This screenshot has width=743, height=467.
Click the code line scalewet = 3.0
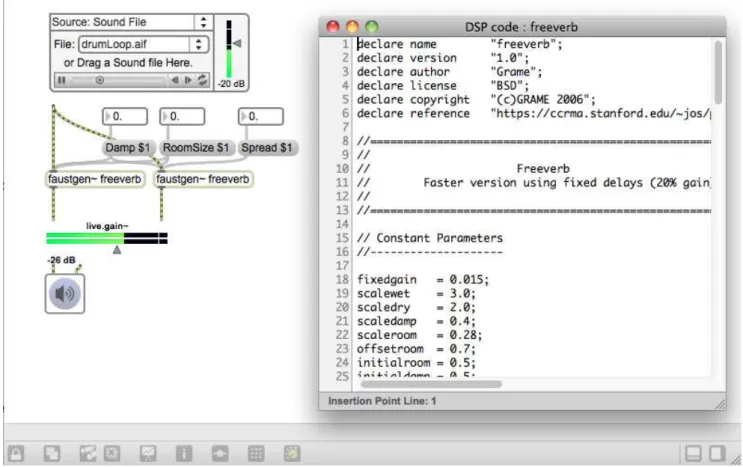point(416,293)
